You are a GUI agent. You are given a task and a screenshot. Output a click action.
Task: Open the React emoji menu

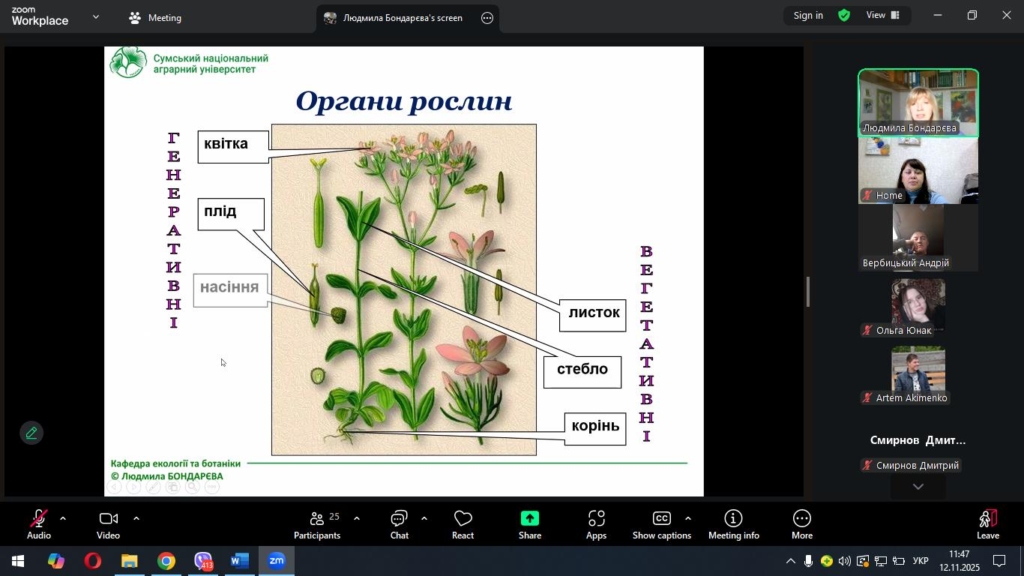463,524
